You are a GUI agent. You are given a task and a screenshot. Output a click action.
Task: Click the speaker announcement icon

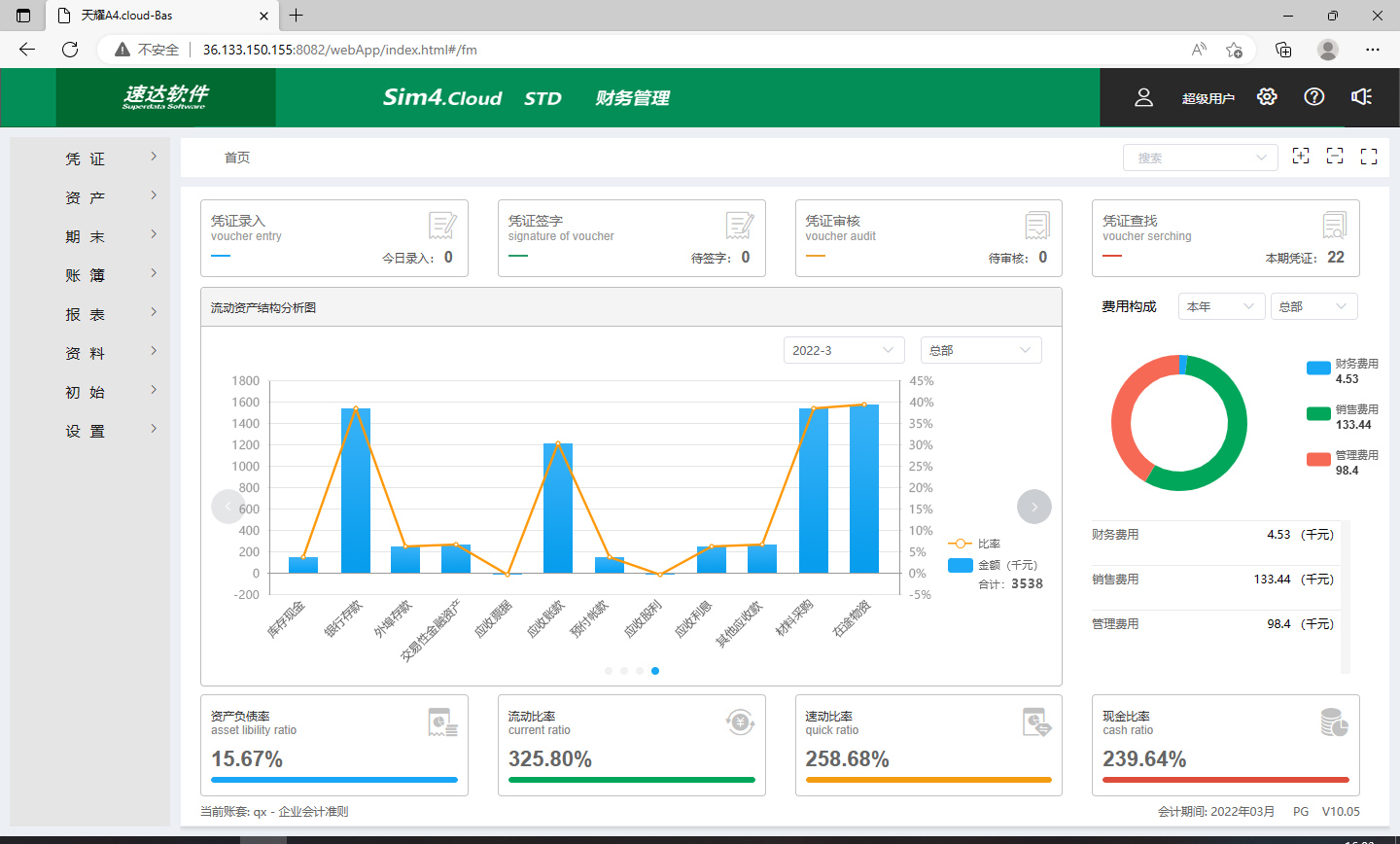coord(1361,96)
